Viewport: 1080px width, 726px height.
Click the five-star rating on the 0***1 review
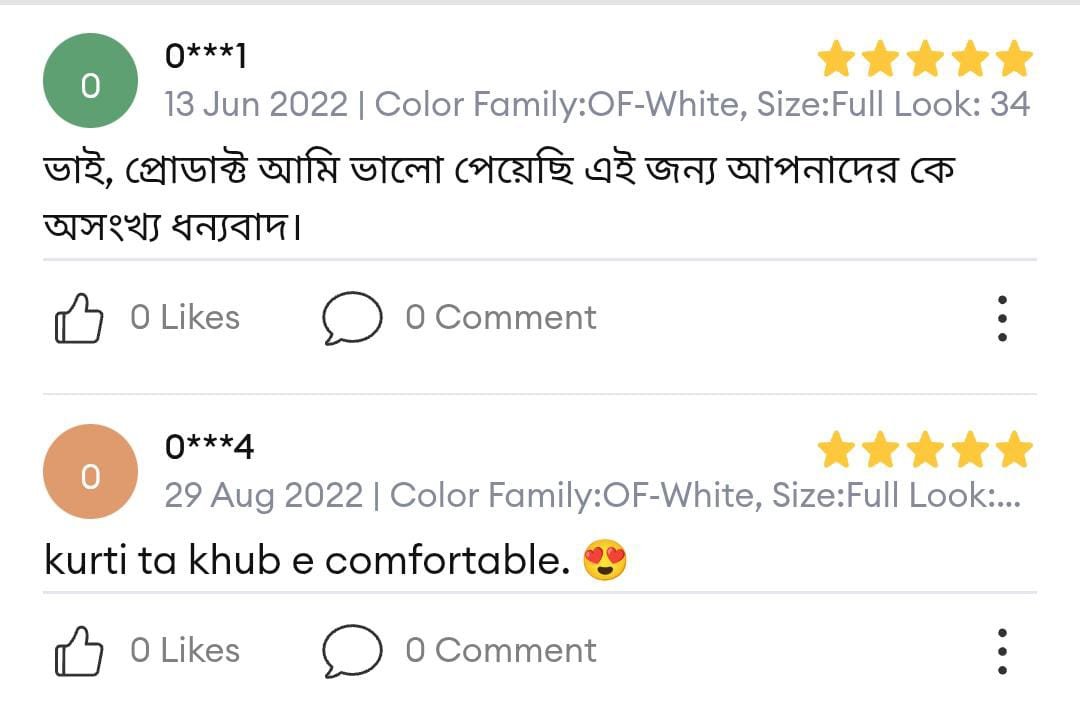click(x=924, y=60)
